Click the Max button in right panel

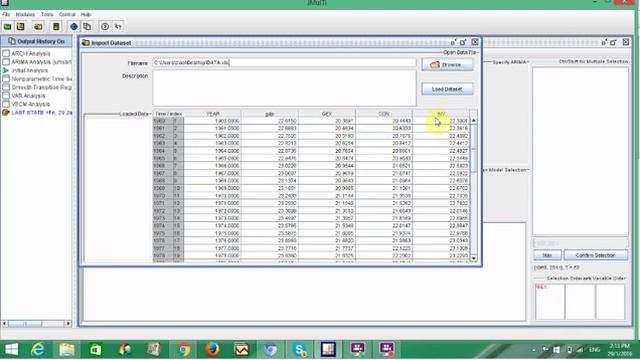coord(547,255)
